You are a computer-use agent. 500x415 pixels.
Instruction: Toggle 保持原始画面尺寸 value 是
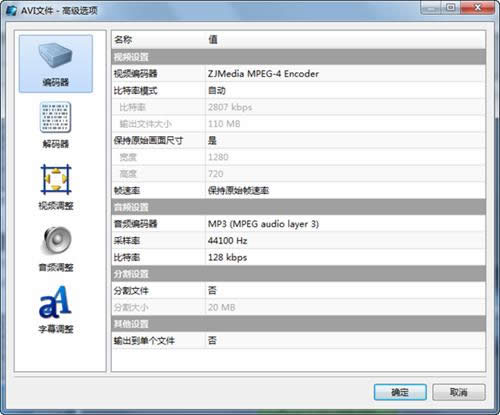(345, 140)
